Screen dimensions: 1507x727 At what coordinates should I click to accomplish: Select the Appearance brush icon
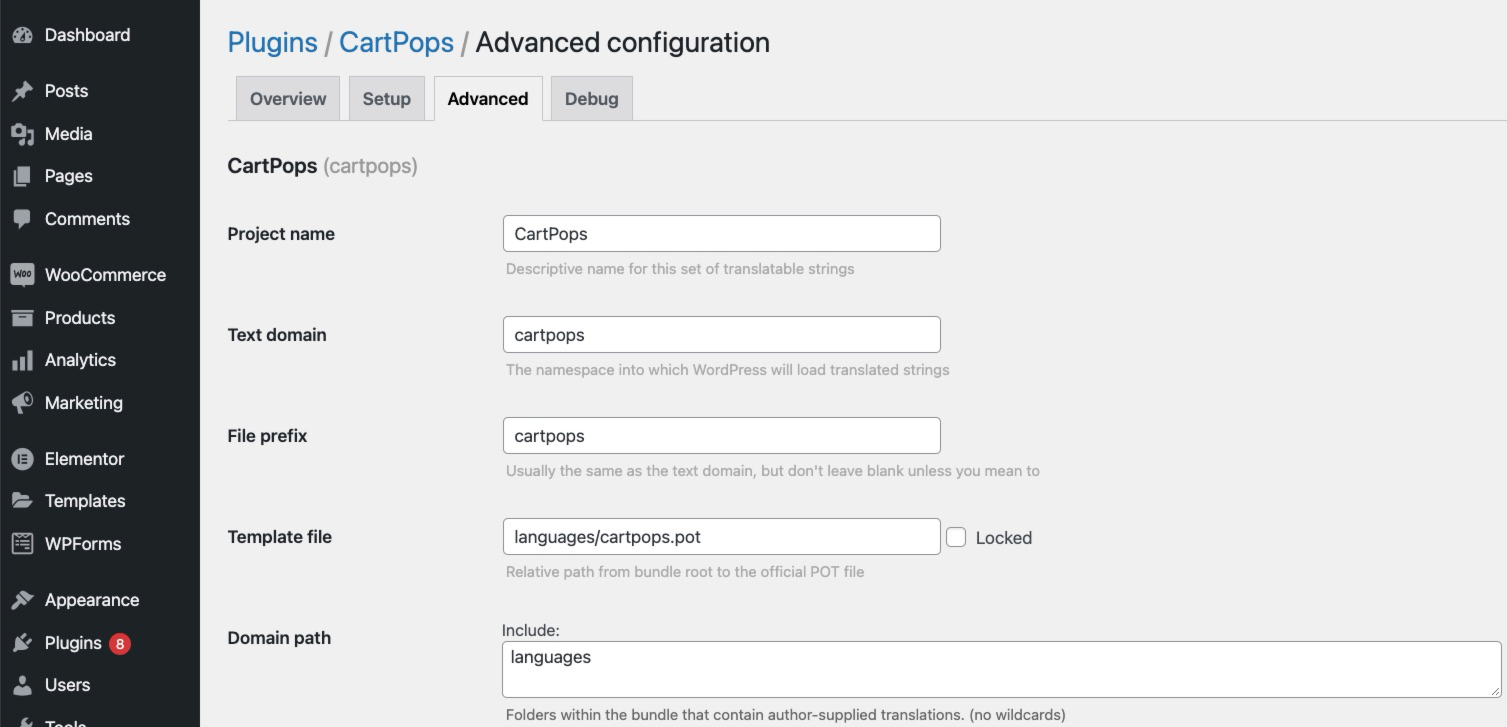(22, 599)
